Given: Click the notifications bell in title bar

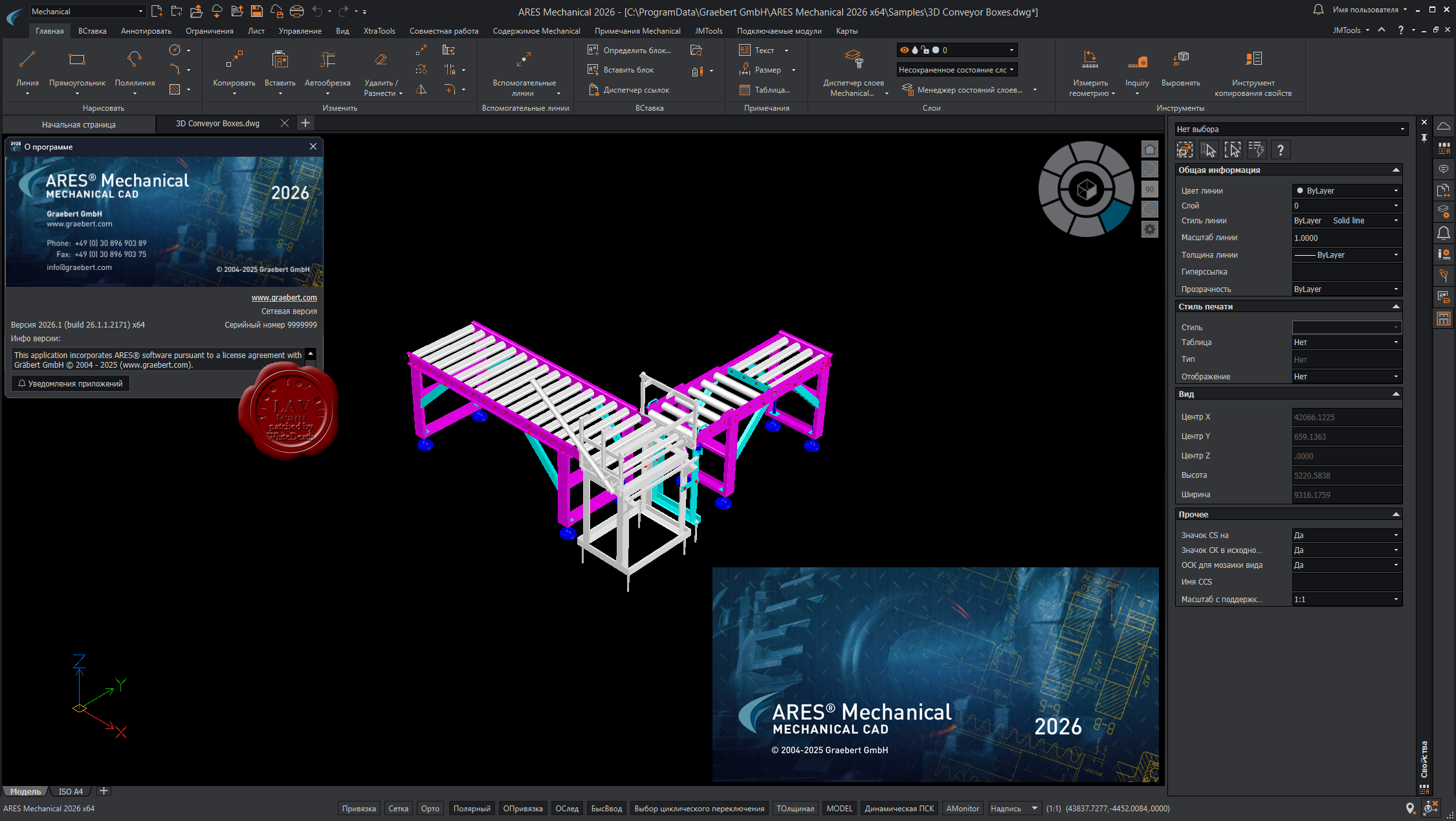Looking at the screenshot, I should (1318, 10).
